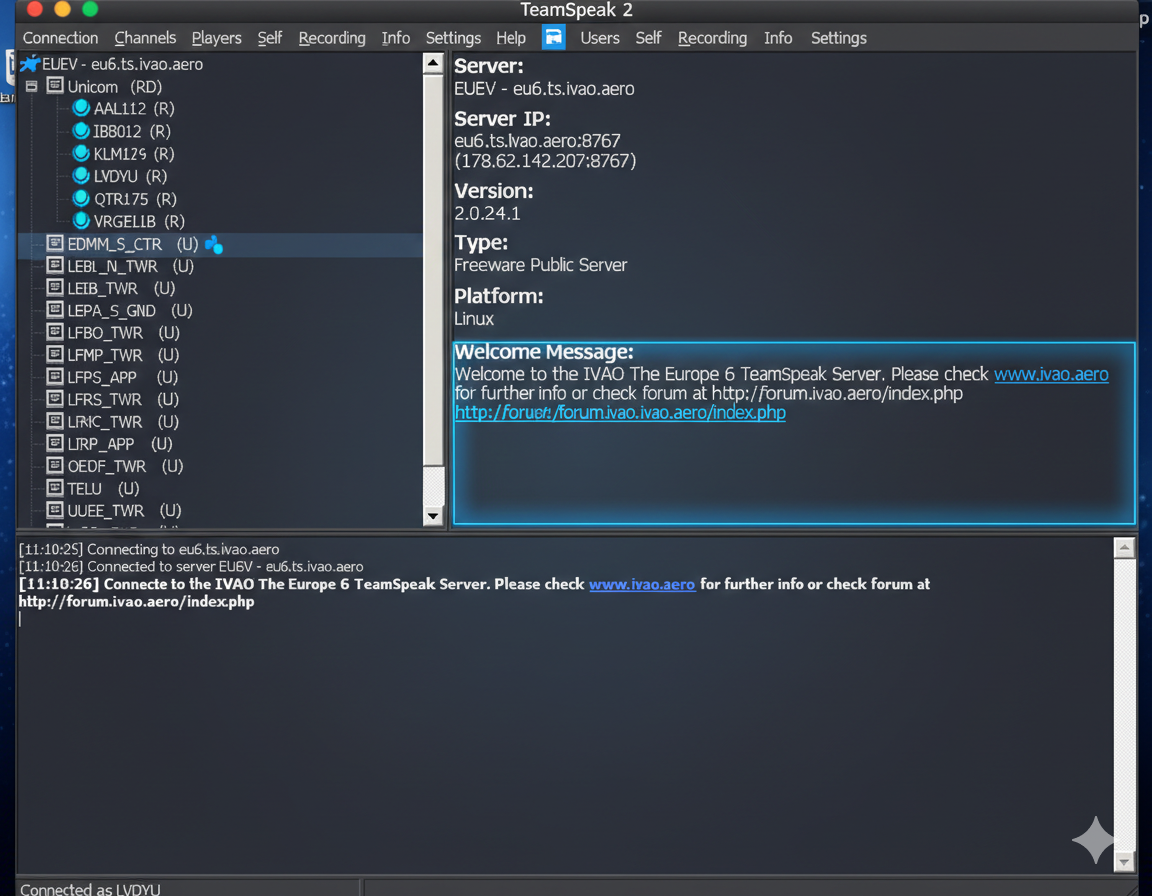
Task: Open the Players menu
Action: tap(216, 38)
